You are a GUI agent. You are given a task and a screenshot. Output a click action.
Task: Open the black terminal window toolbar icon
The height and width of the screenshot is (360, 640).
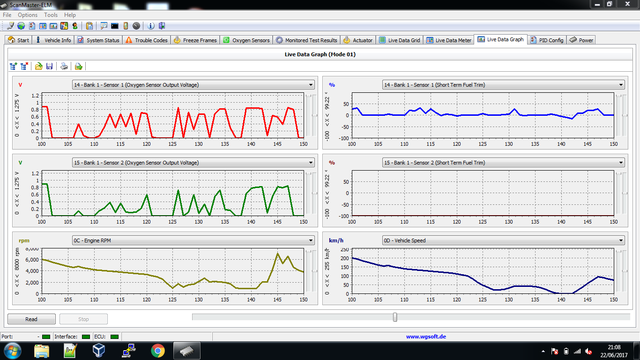pyautogui.click(x=115, y=26)
